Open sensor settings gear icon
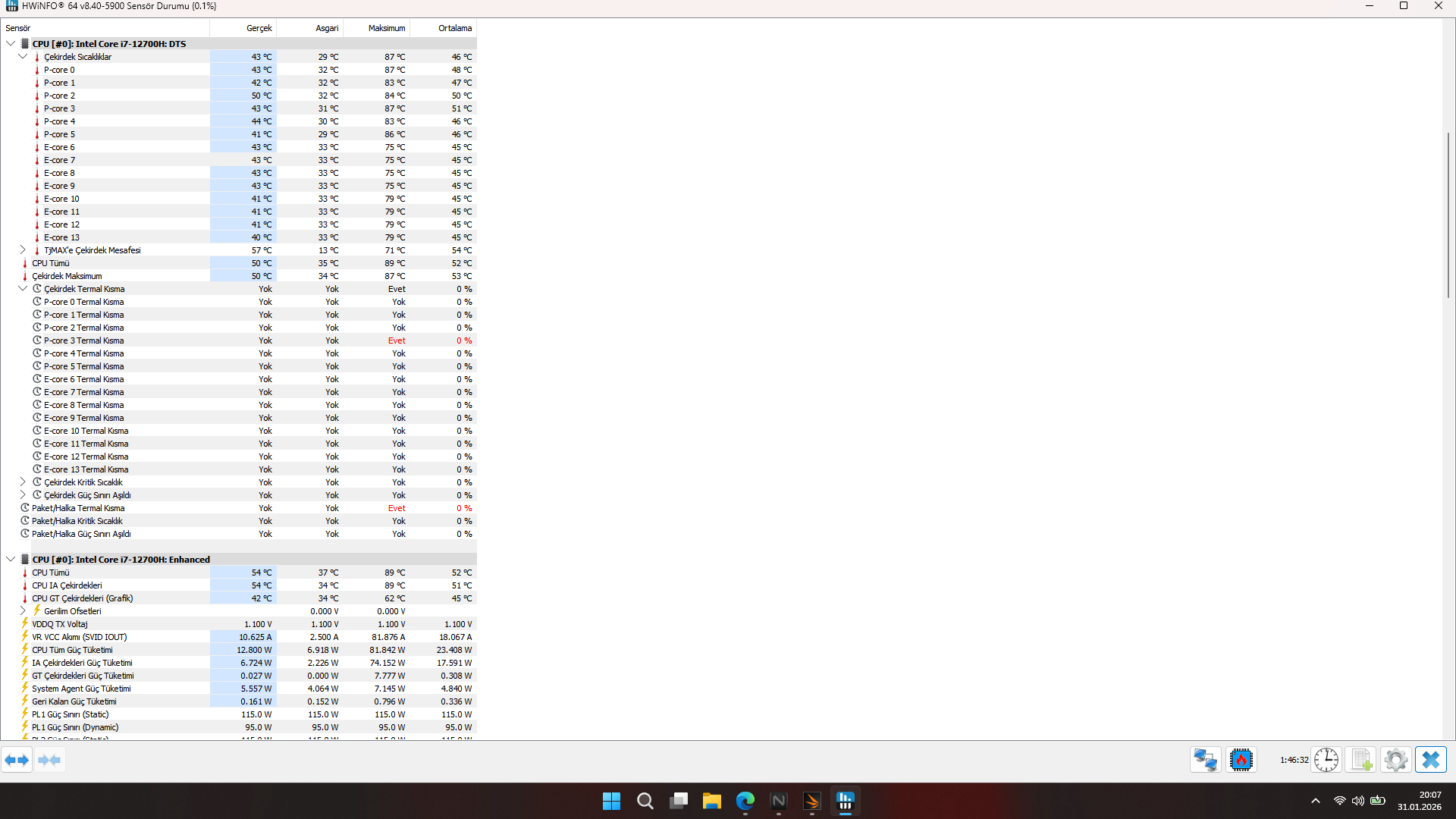Viewport: 1456px width, 819px height. coord(1395,760)
